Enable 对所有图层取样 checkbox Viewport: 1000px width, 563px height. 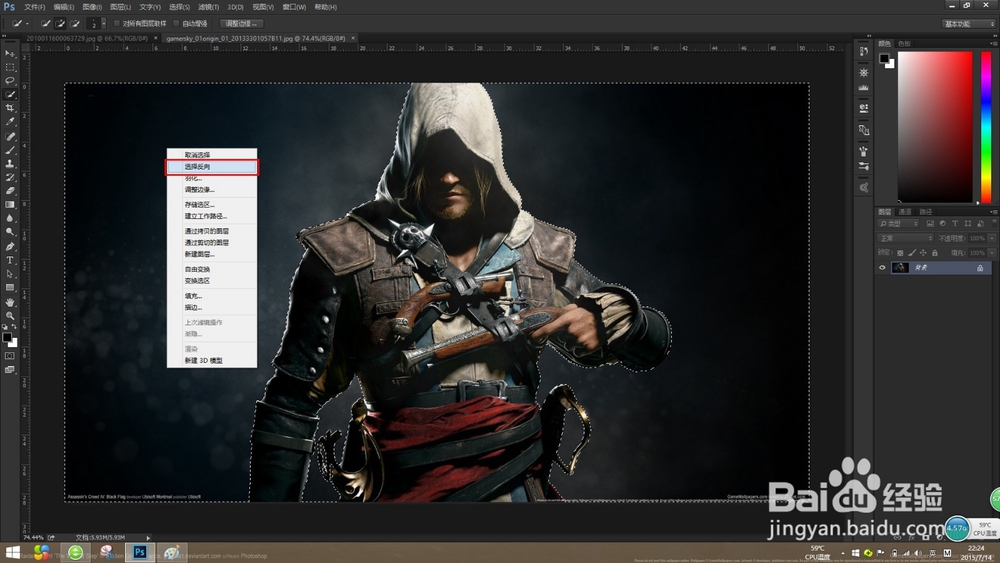coord(117,24)
